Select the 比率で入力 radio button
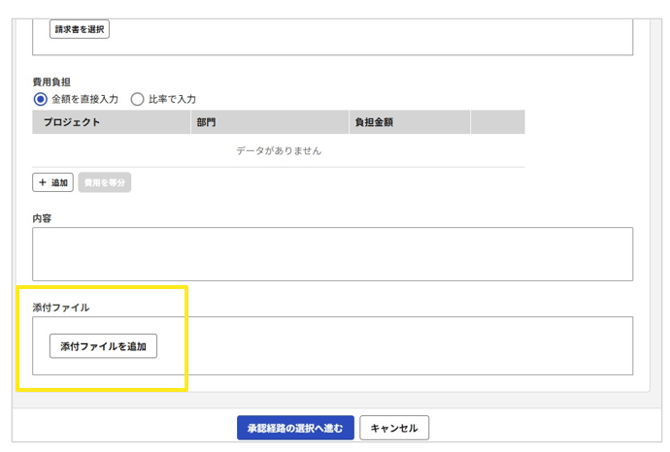This screenshot has height=452, width=670. (x=138, y=99)
